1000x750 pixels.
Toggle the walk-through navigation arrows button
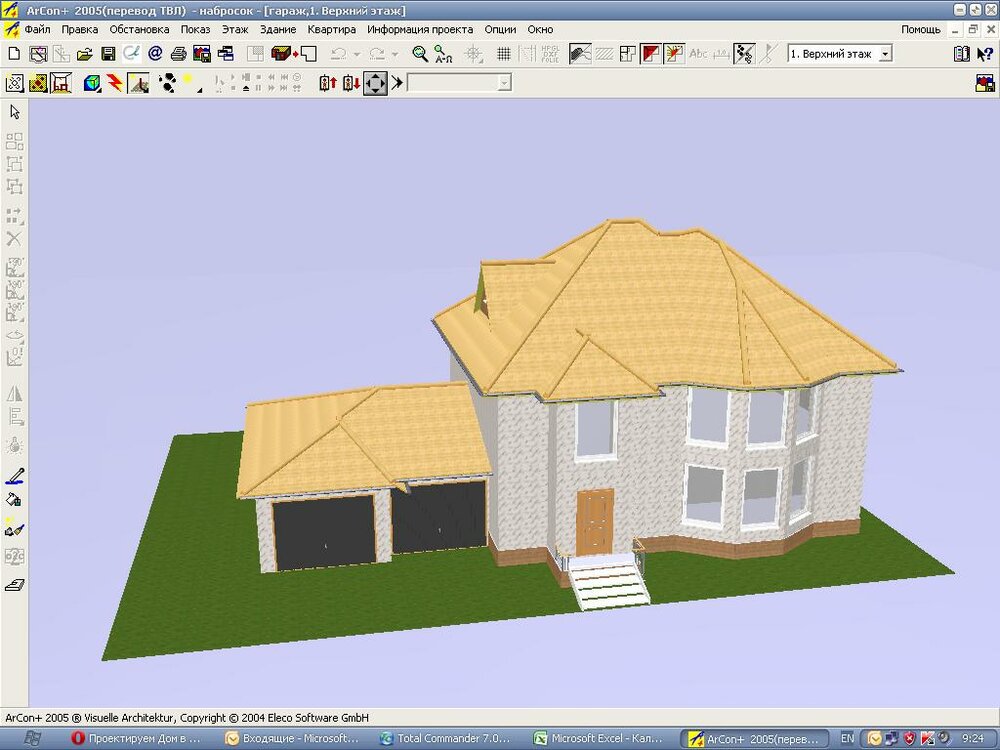click(375, 83)
